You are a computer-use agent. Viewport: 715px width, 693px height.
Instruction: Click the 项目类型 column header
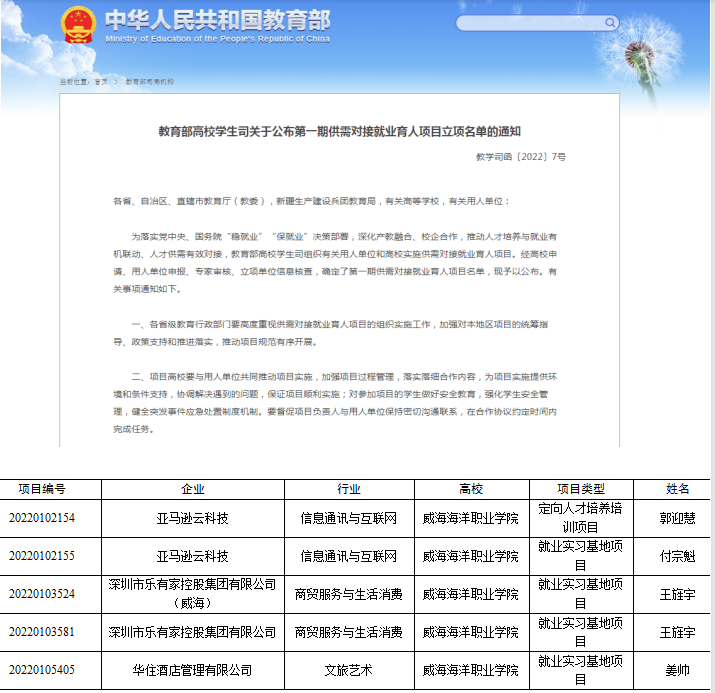[581, 489]
